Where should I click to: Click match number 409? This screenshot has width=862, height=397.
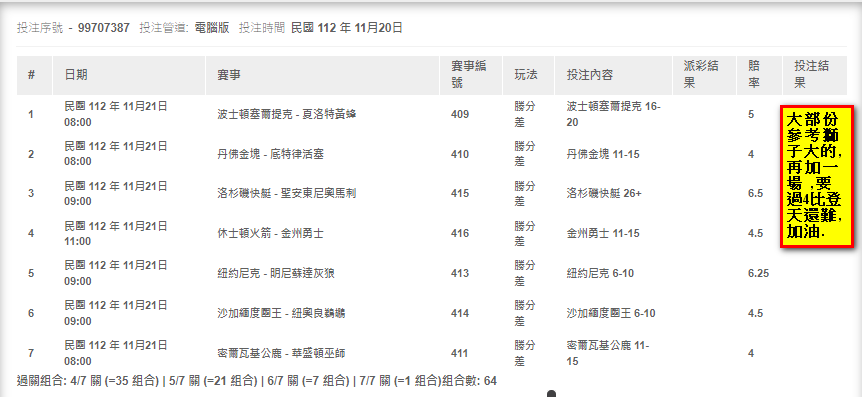tap(460, 114)
